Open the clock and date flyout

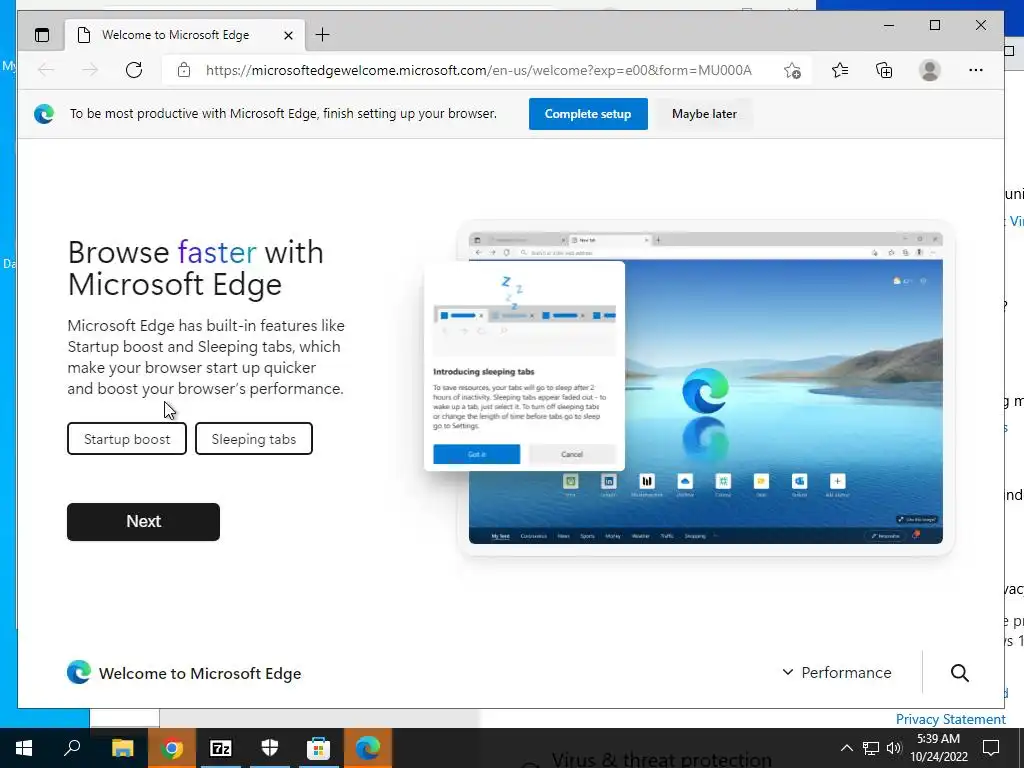(938, 748)
